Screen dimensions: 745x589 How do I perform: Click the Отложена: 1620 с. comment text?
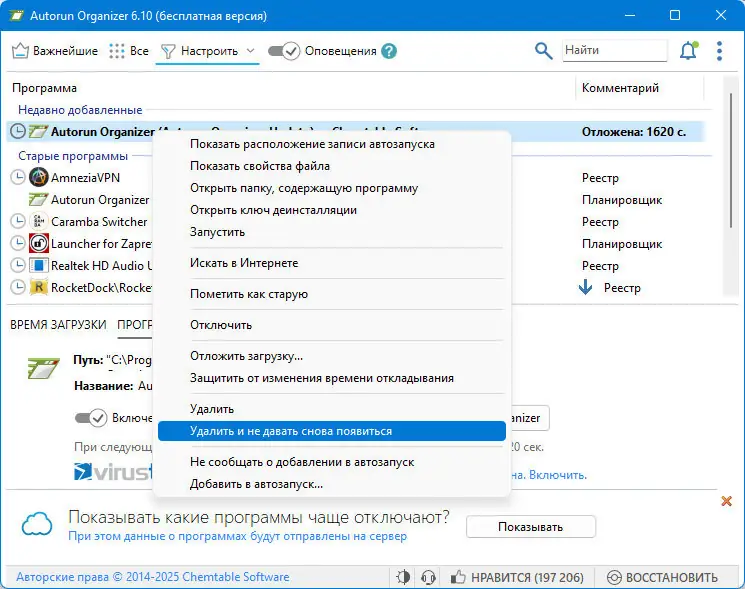click(634, 132)
